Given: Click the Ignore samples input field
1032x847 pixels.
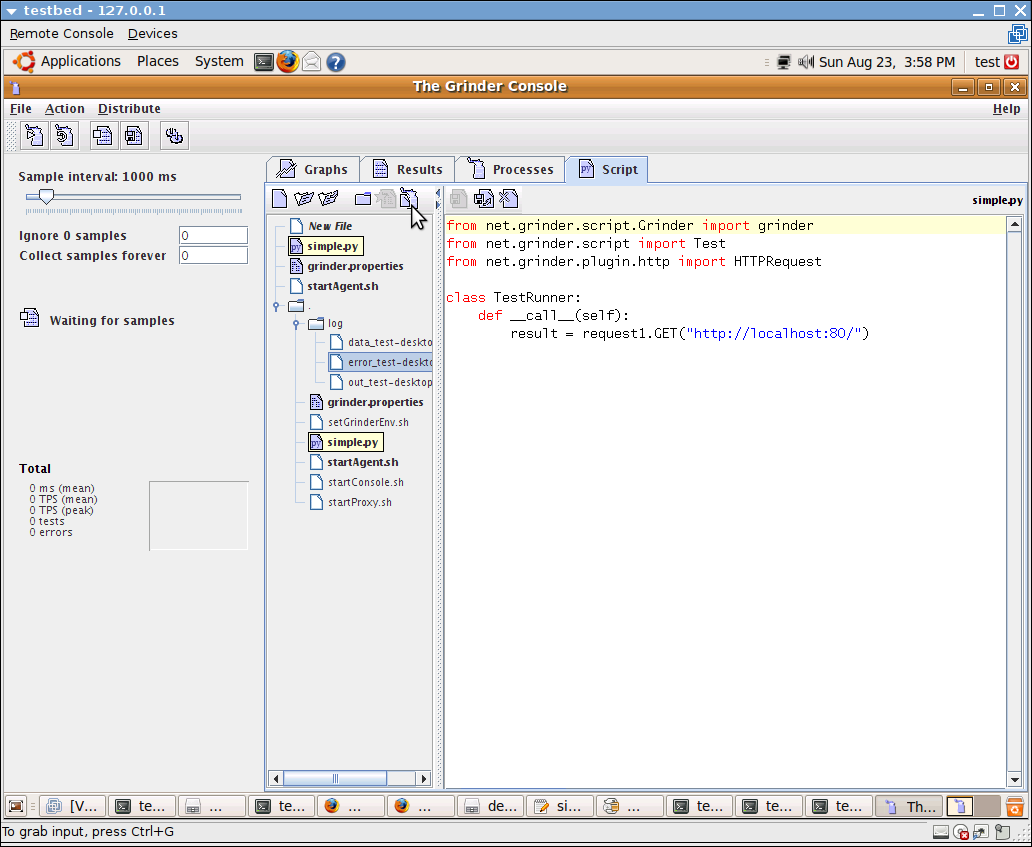Looking at the screenshot, I should click(213, 236).
